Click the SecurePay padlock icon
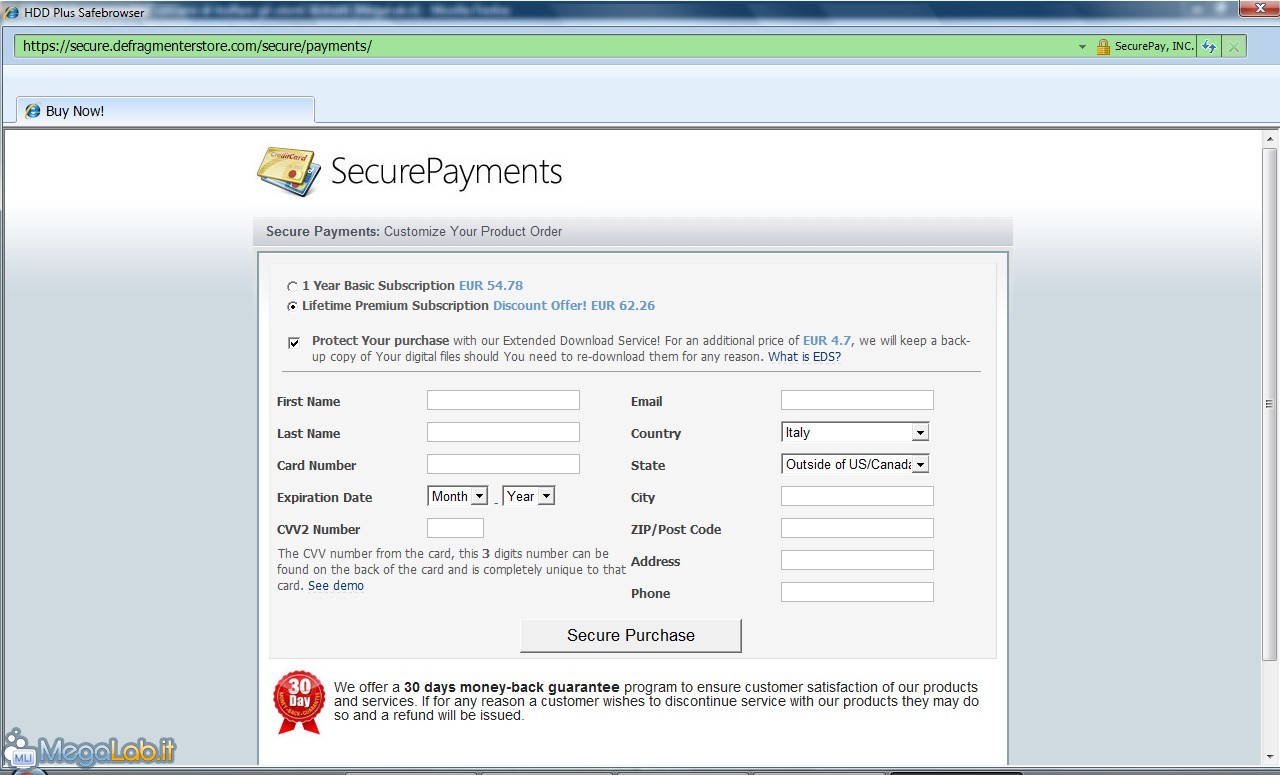Screen dimensions: 1280x775 pos(1103,46)
